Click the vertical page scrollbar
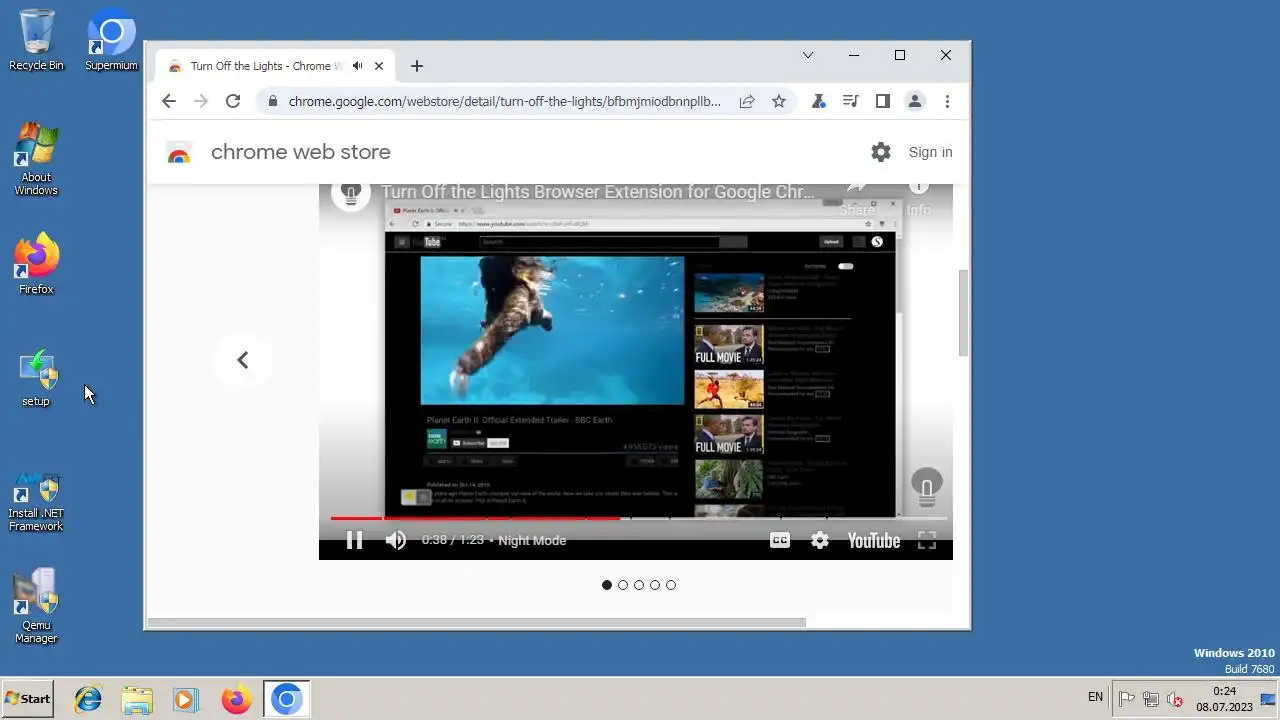The height and width of the screenshot is (720, 1280). pyautogui.click(x=963, y=313)
